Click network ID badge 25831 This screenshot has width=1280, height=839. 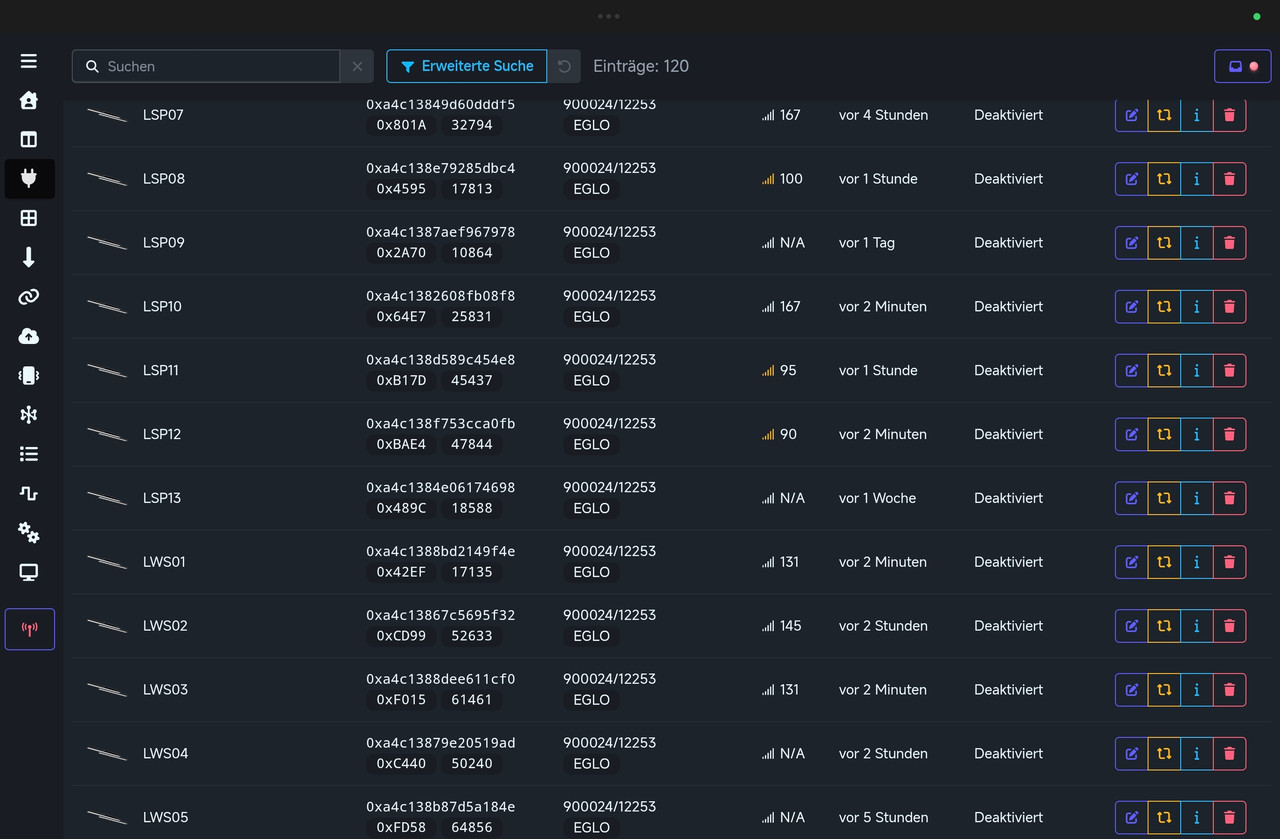point(472,317)
